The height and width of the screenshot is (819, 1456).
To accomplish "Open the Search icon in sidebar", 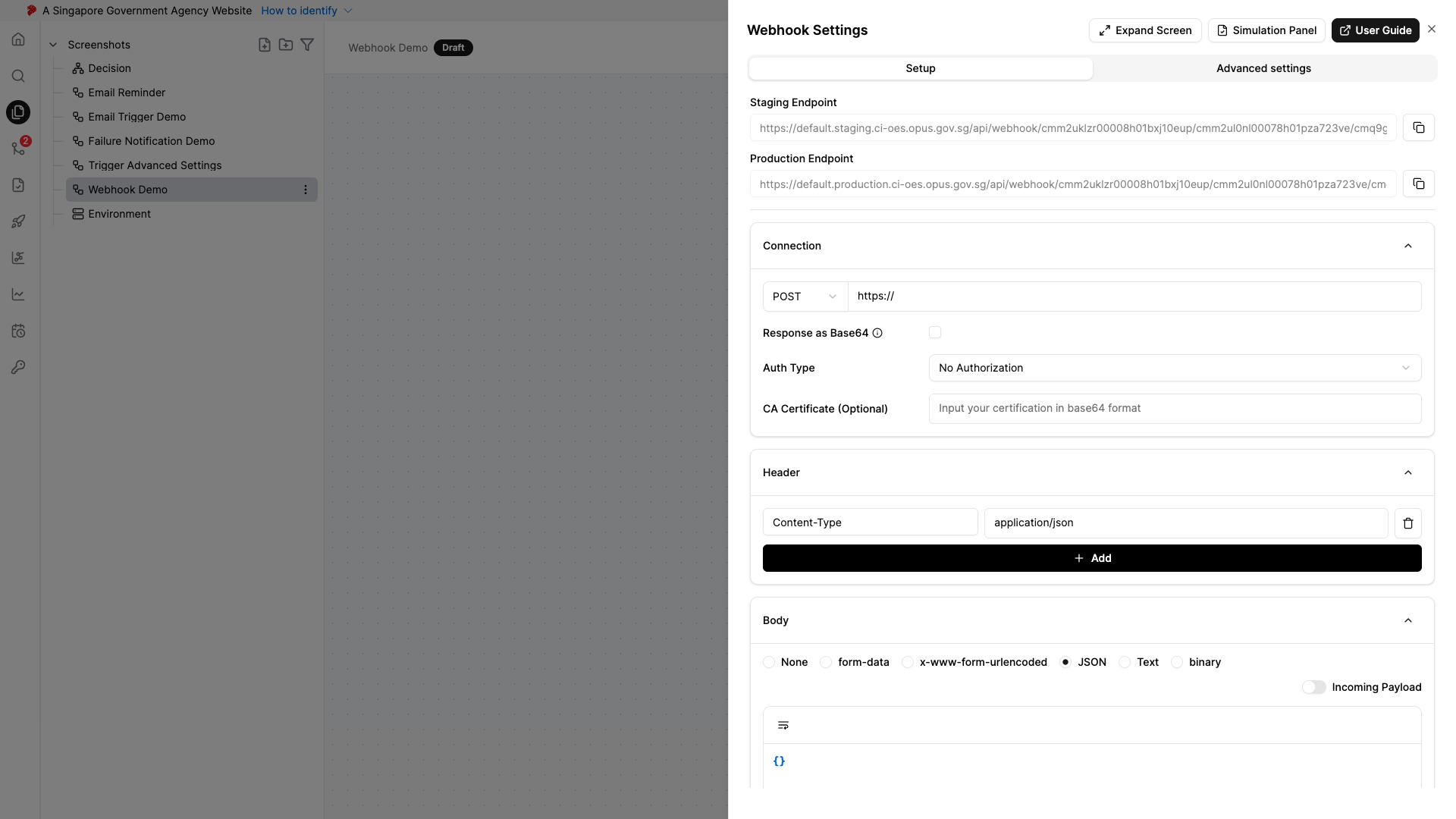I will pyautogui.click(x=18, y=76).
